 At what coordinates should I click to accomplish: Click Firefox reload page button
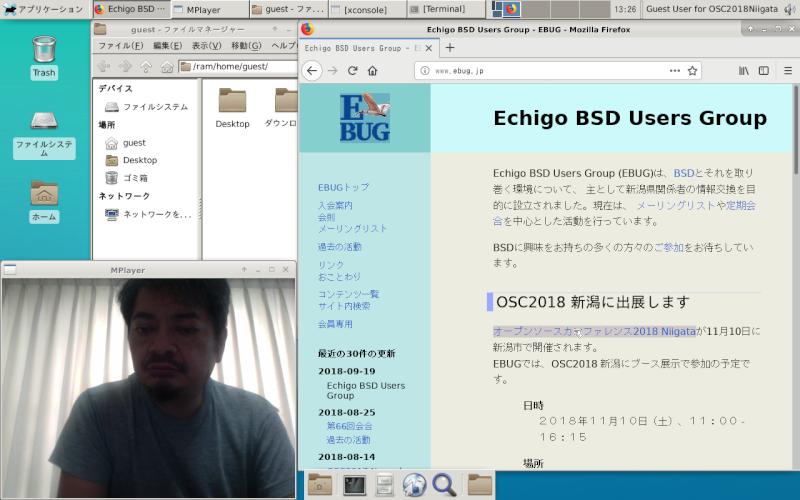point(352,71)
